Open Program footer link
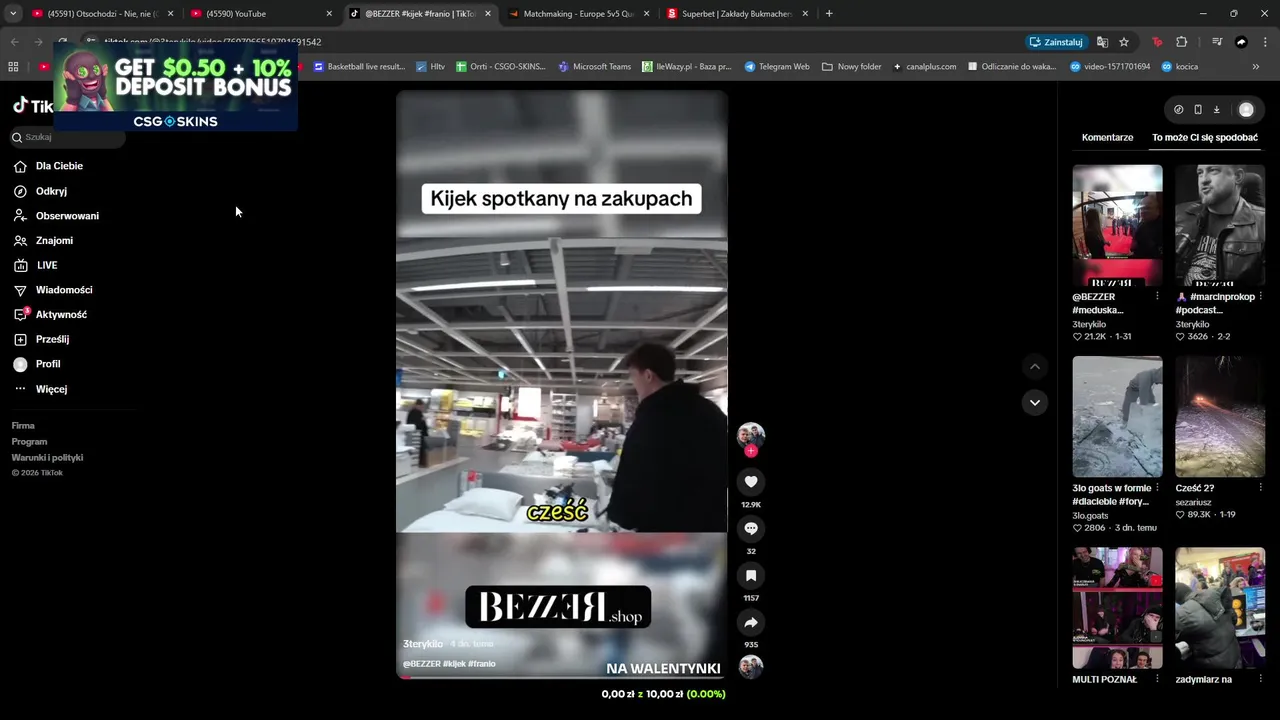1280x720 pixels. [29, 442]
